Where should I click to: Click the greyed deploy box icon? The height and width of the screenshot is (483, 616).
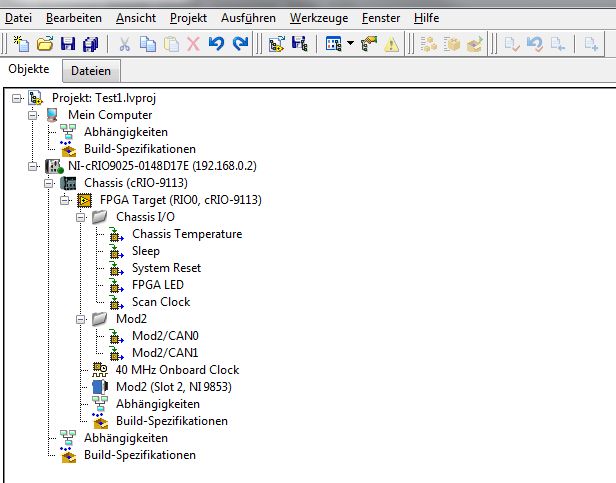click(475, 44)
